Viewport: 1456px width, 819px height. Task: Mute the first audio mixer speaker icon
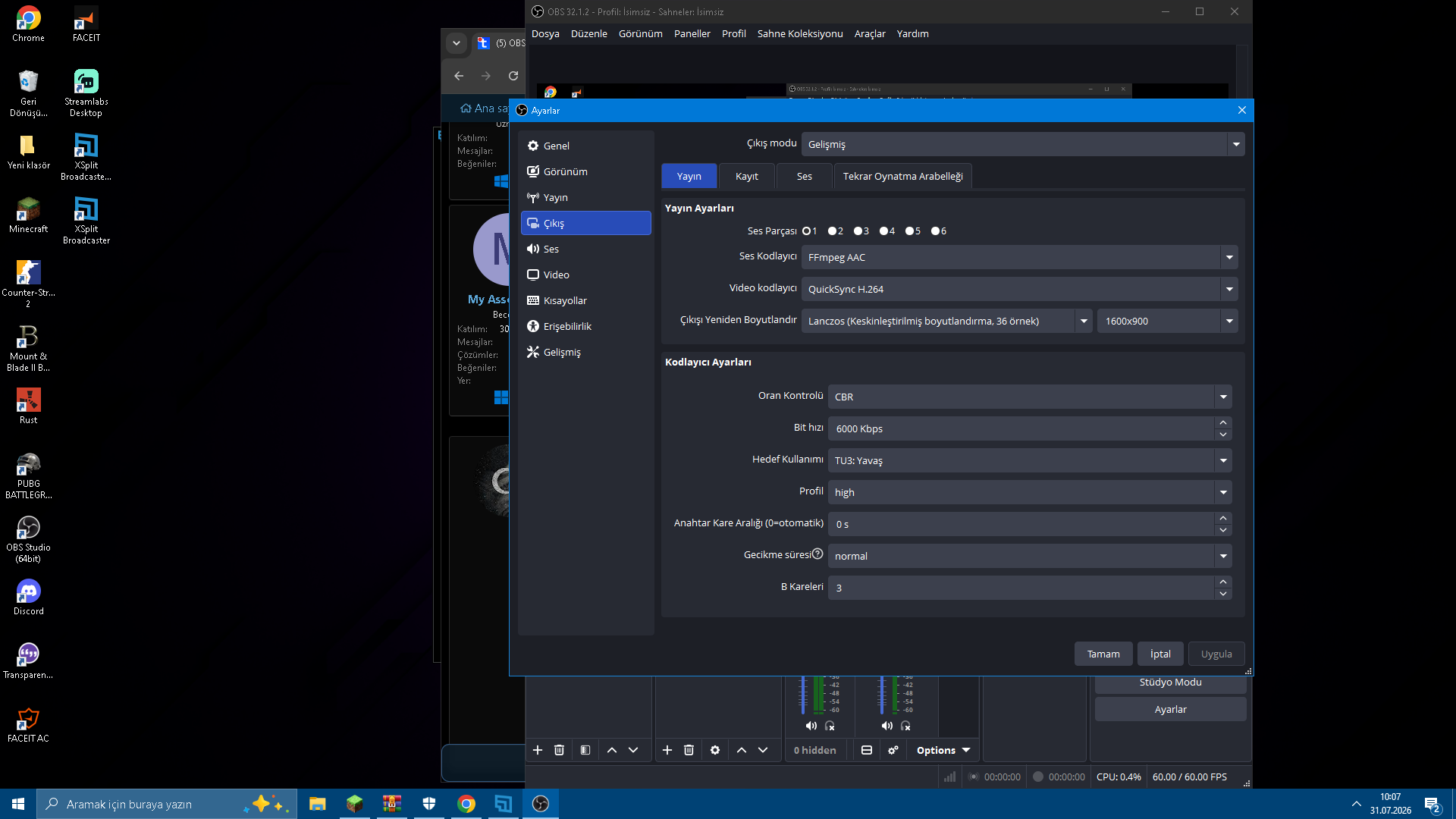point(811,726)
